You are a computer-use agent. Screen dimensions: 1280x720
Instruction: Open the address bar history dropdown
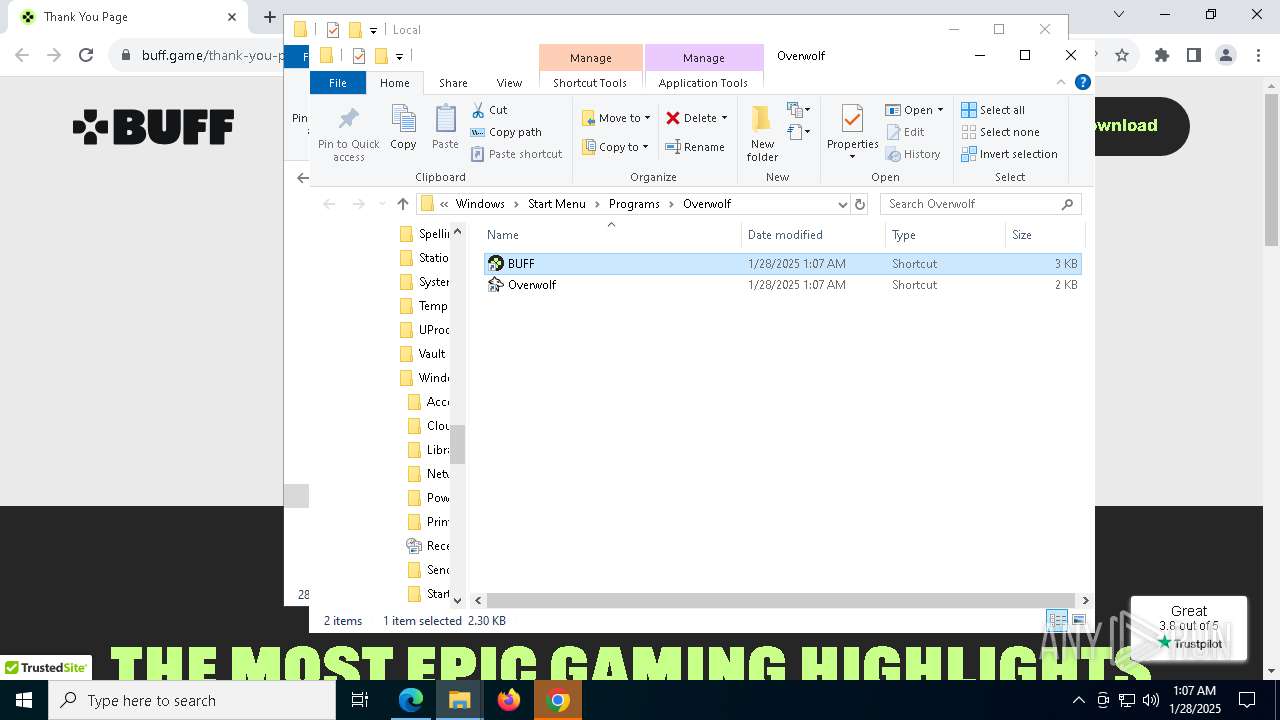pyautogui.click(x=842, y=204)
